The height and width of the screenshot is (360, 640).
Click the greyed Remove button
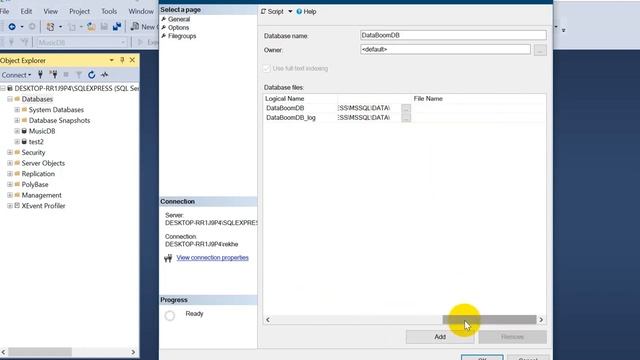(x=512, y=337)
